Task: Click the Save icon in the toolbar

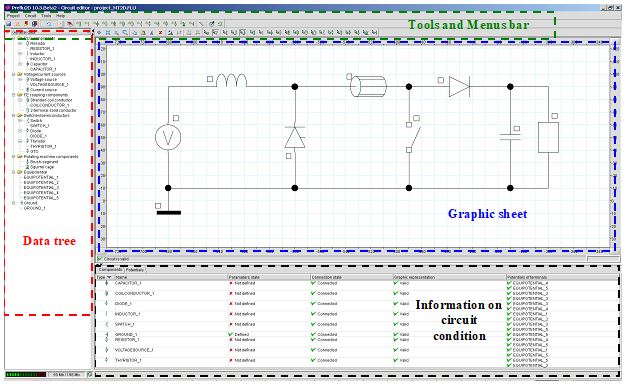Action: coord(8,24)
